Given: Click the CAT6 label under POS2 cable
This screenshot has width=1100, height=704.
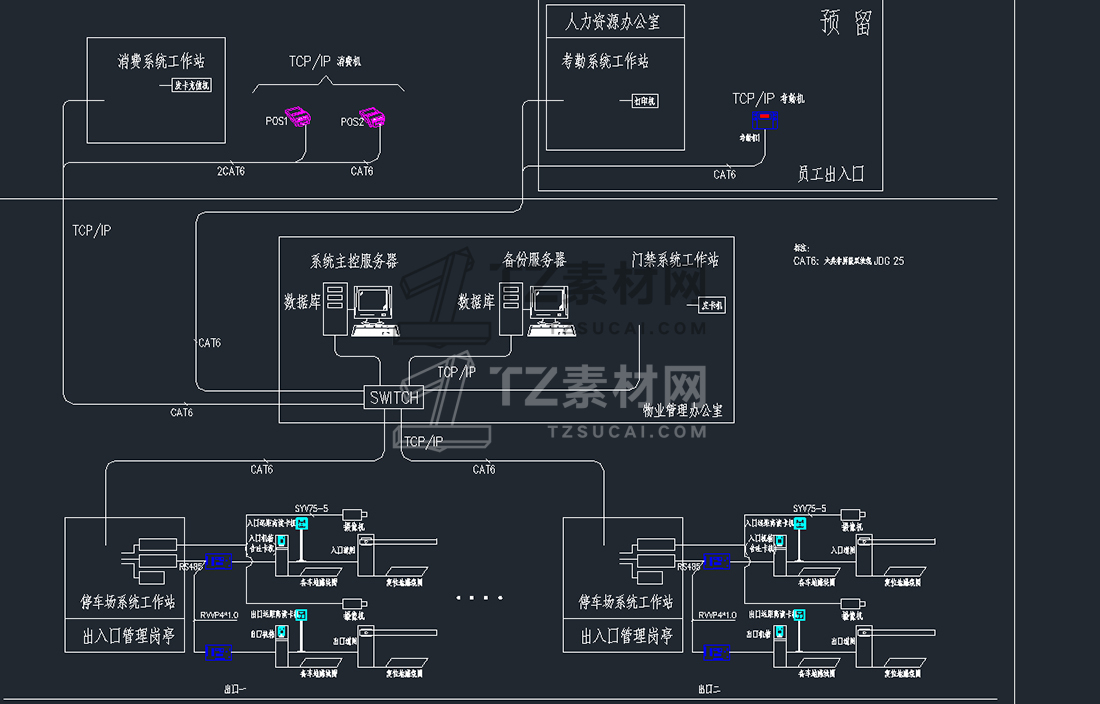Looking at the screenshot, I should click(362, 171).
